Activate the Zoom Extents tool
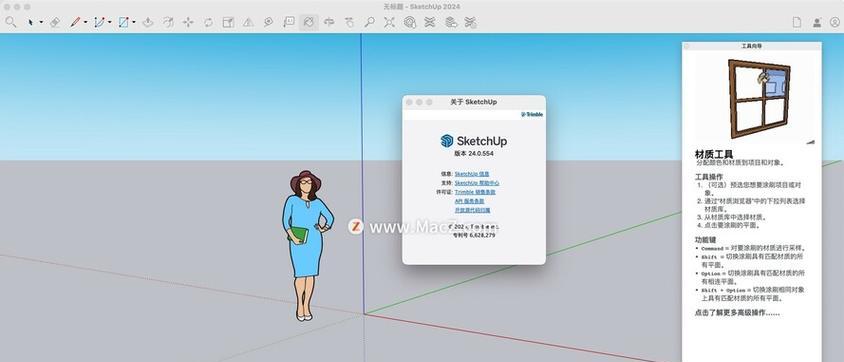Image resolution: width=844 pixels, height=362 pixels. pyautogui.click(x=389, y=22)
